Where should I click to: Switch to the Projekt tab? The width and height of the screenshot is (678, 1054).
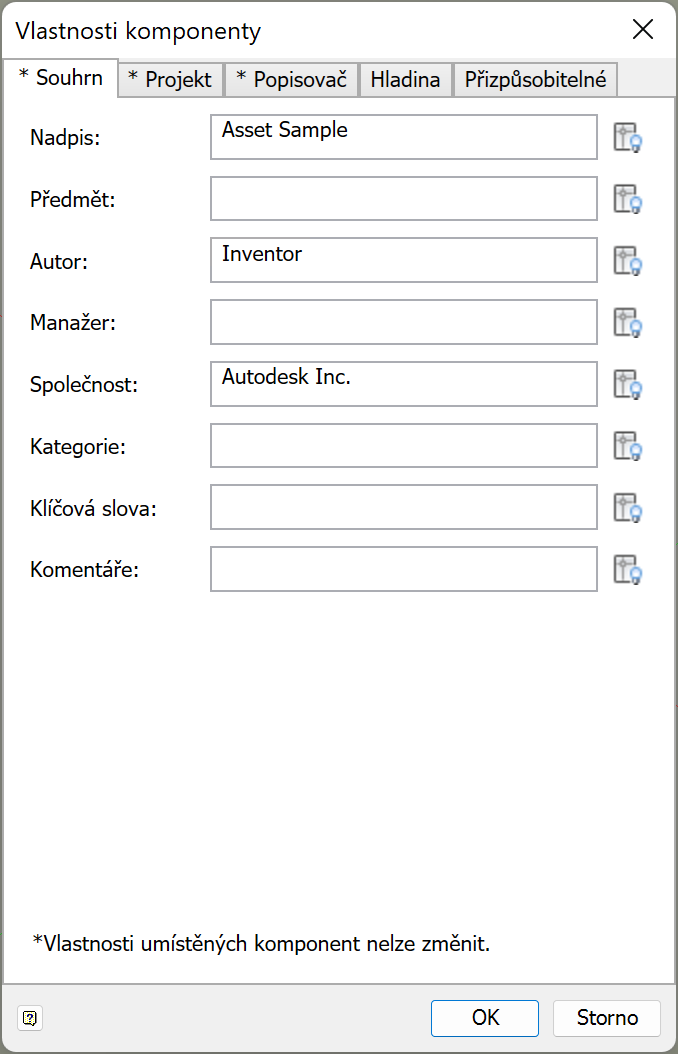point(170,80)
